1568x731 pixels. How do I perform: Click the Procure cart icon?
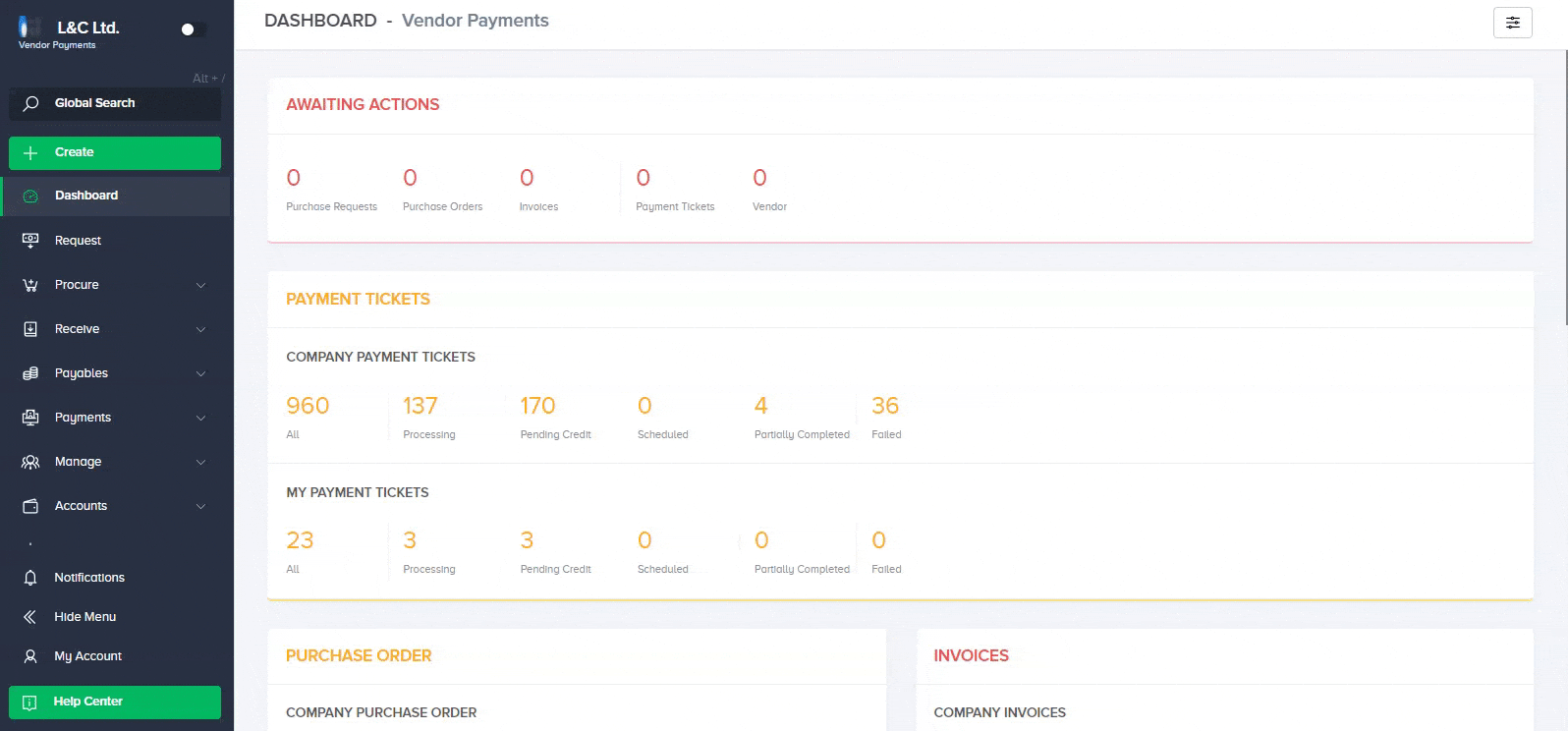30,285
